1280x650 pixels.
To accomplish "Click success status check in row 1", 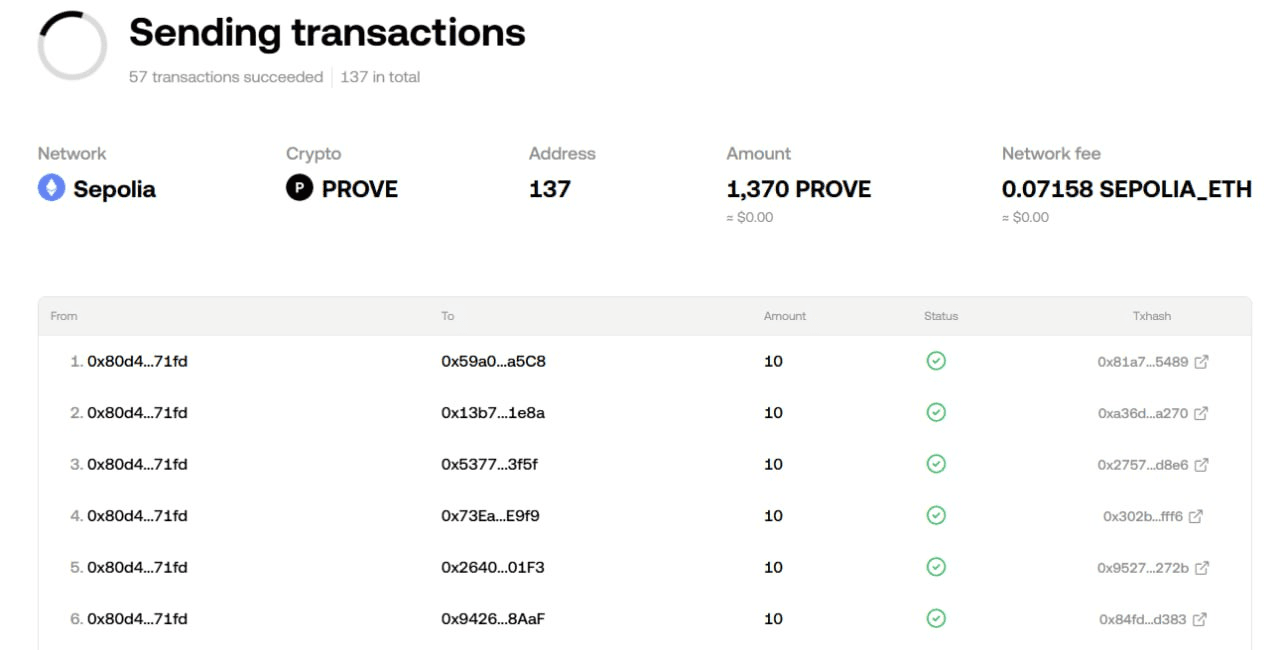I will pyautogui.click(x=936, y=361).
